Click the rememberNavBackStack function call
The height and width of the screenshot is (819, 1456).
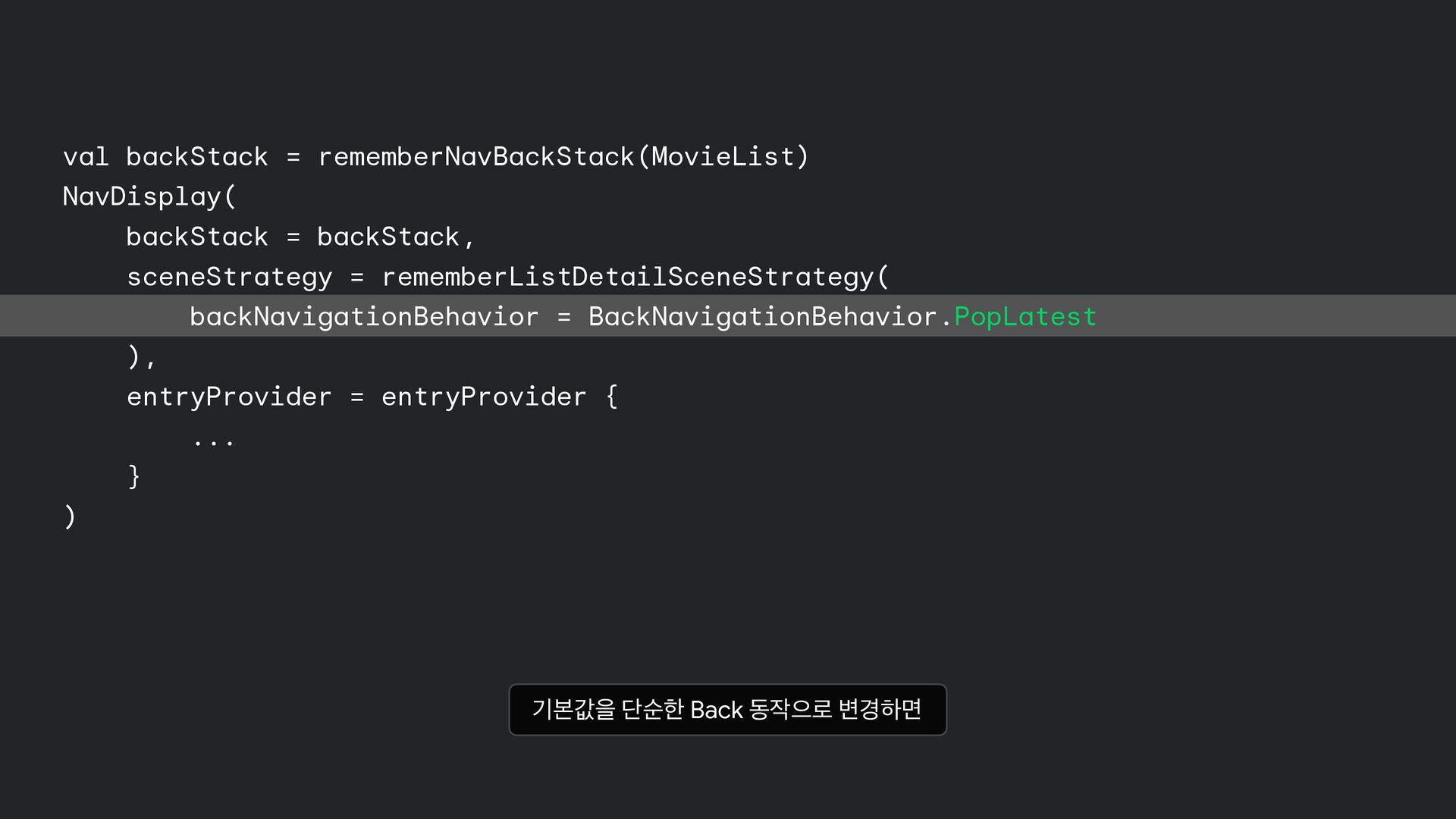(475, 157)
